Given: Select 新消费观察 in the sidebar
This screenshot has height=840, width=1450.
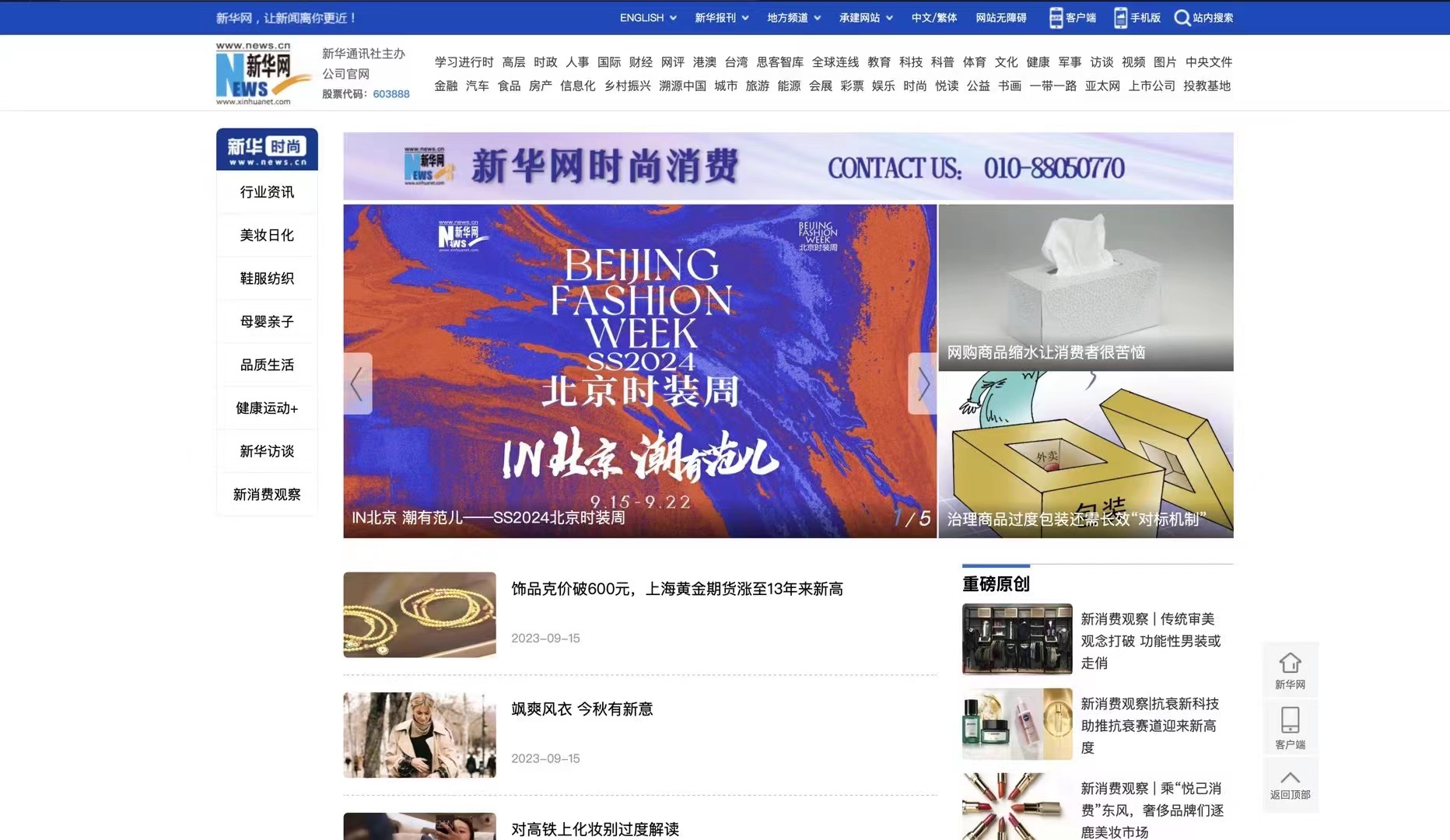Looking at the screenshot, I should [267, 494].
